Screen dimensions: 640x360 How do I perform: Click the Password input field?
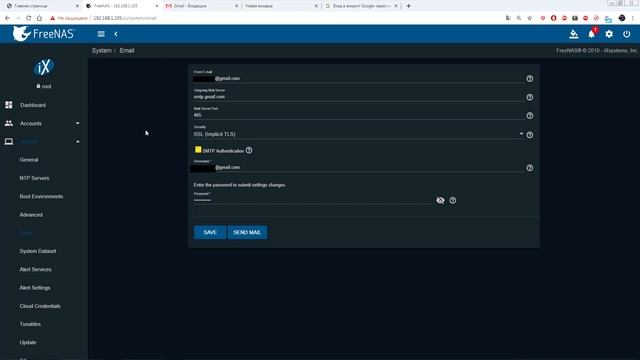(x=312, y=200)
